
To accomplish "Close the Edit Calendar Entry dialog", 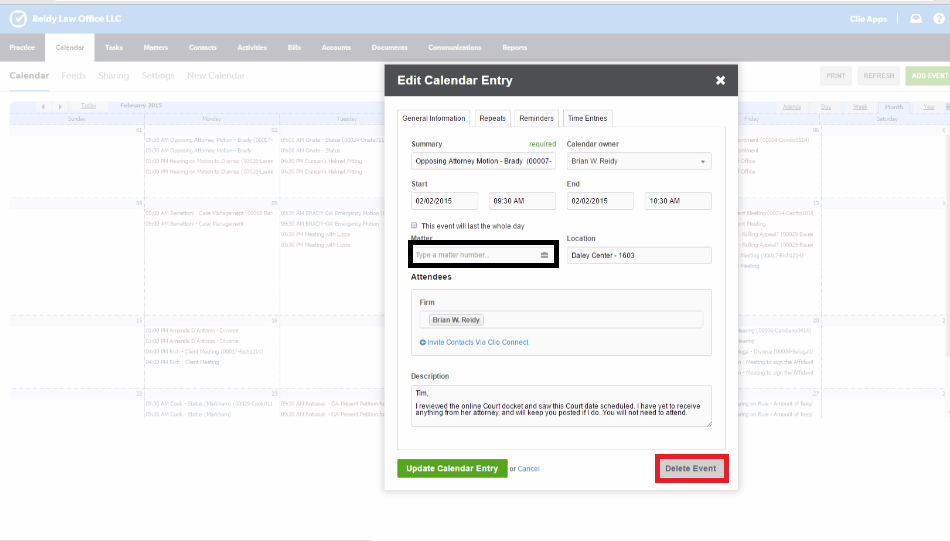I will (720, 80).
